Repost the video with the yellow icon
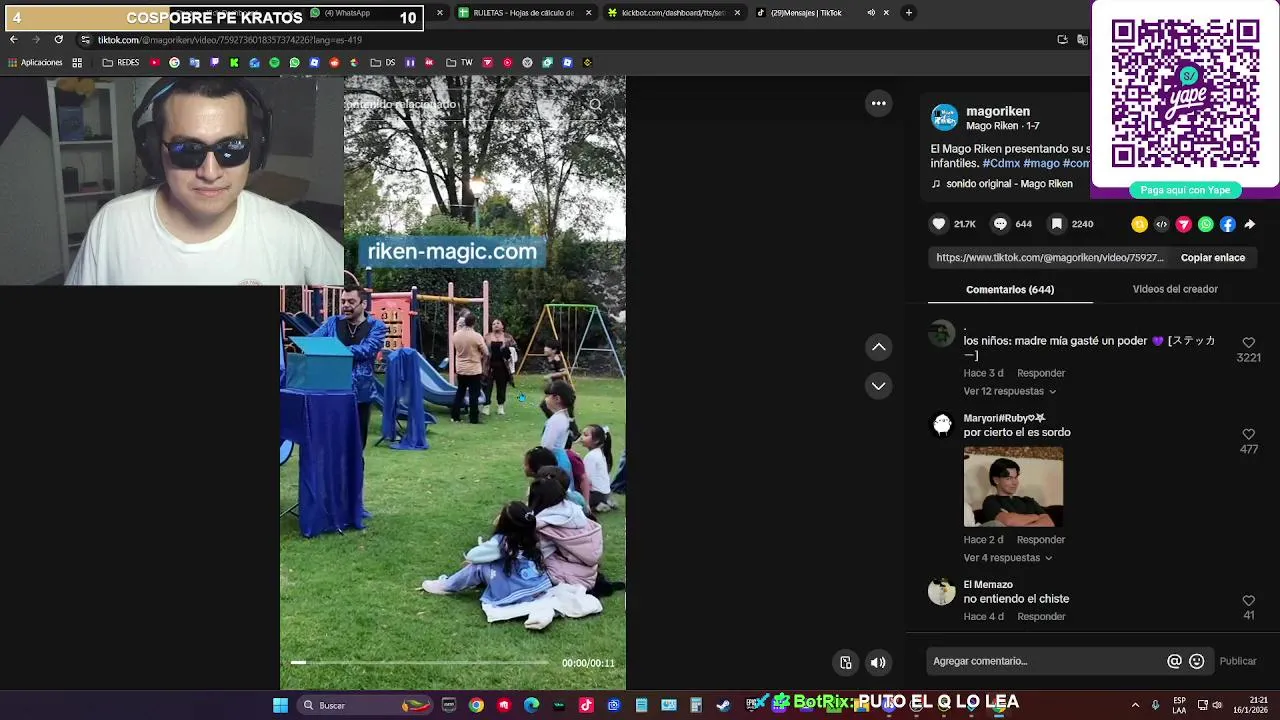 click(1139, 224)
